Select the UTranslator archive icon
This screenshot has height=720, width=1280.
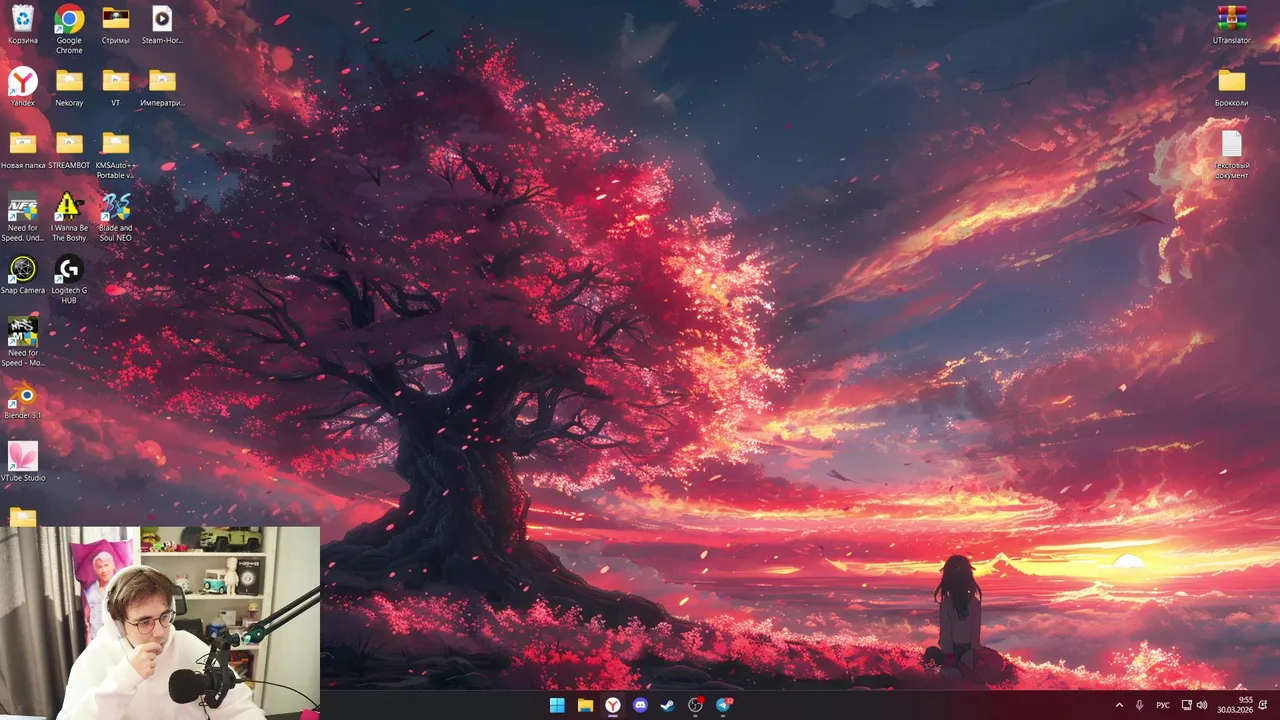tap(1231, 25)
